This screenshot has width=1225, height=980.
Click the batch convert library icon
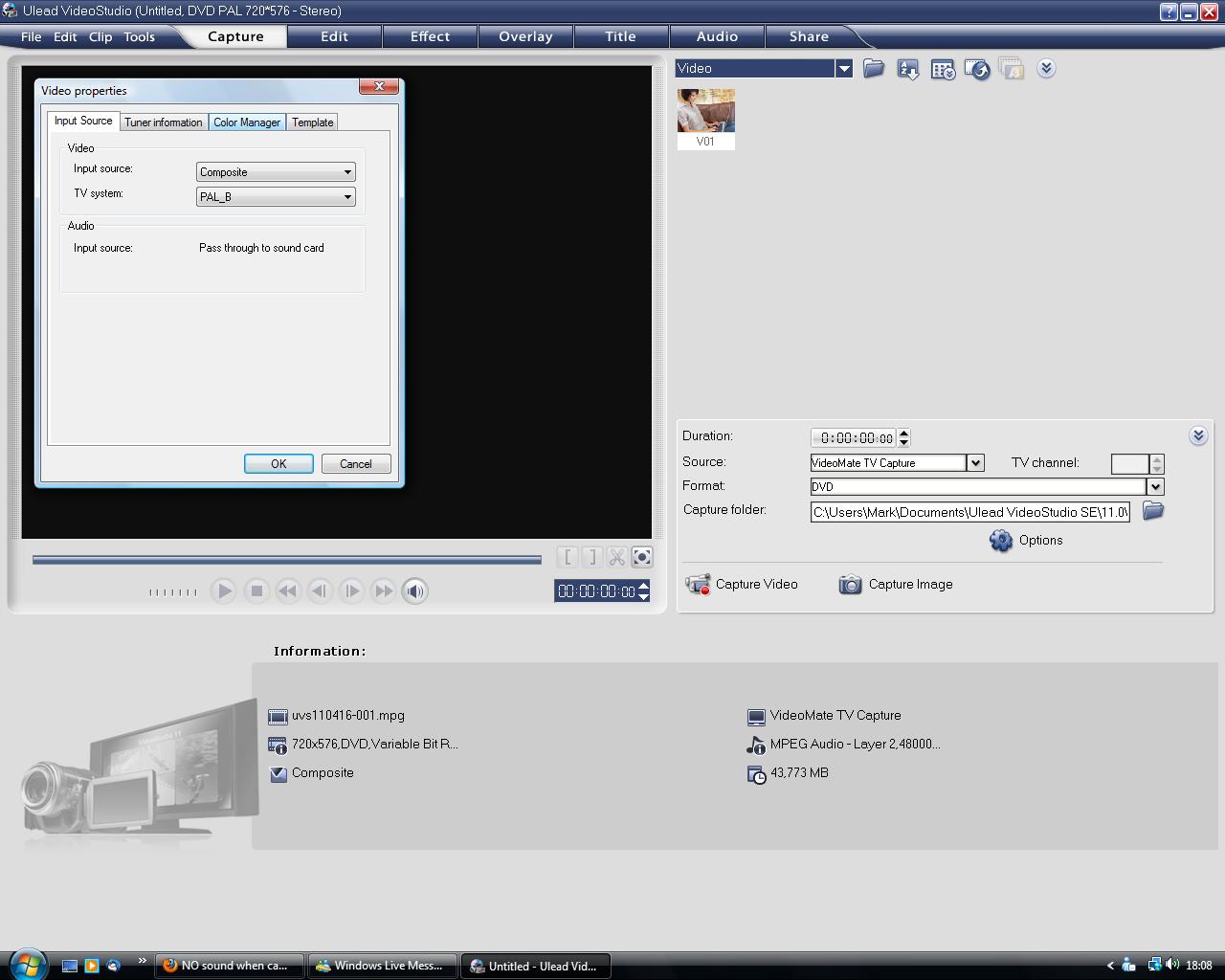pos(1012,69)
